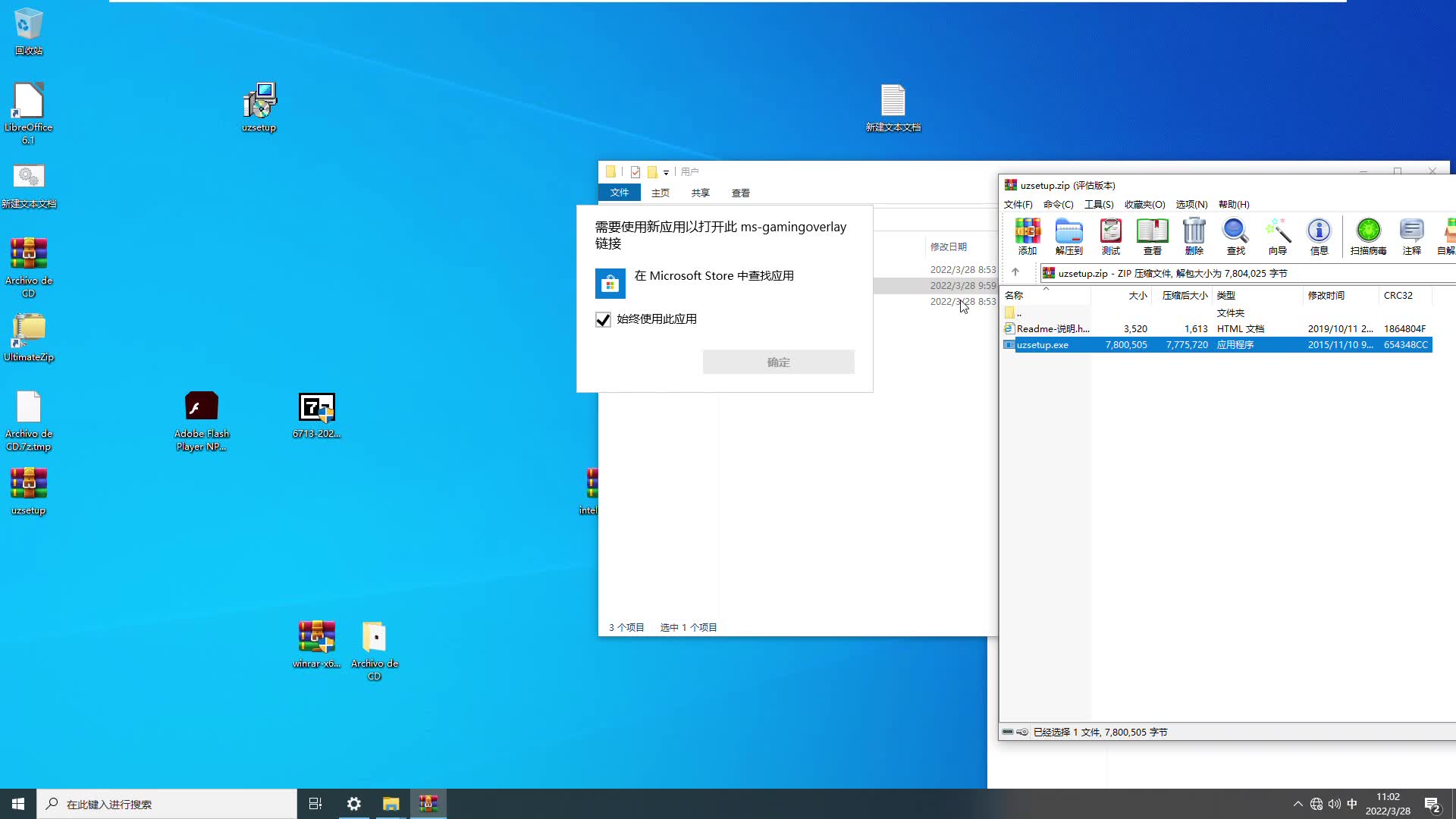
Task: Open Settings gear on the taskbar
Action: [x=354, y=804]
